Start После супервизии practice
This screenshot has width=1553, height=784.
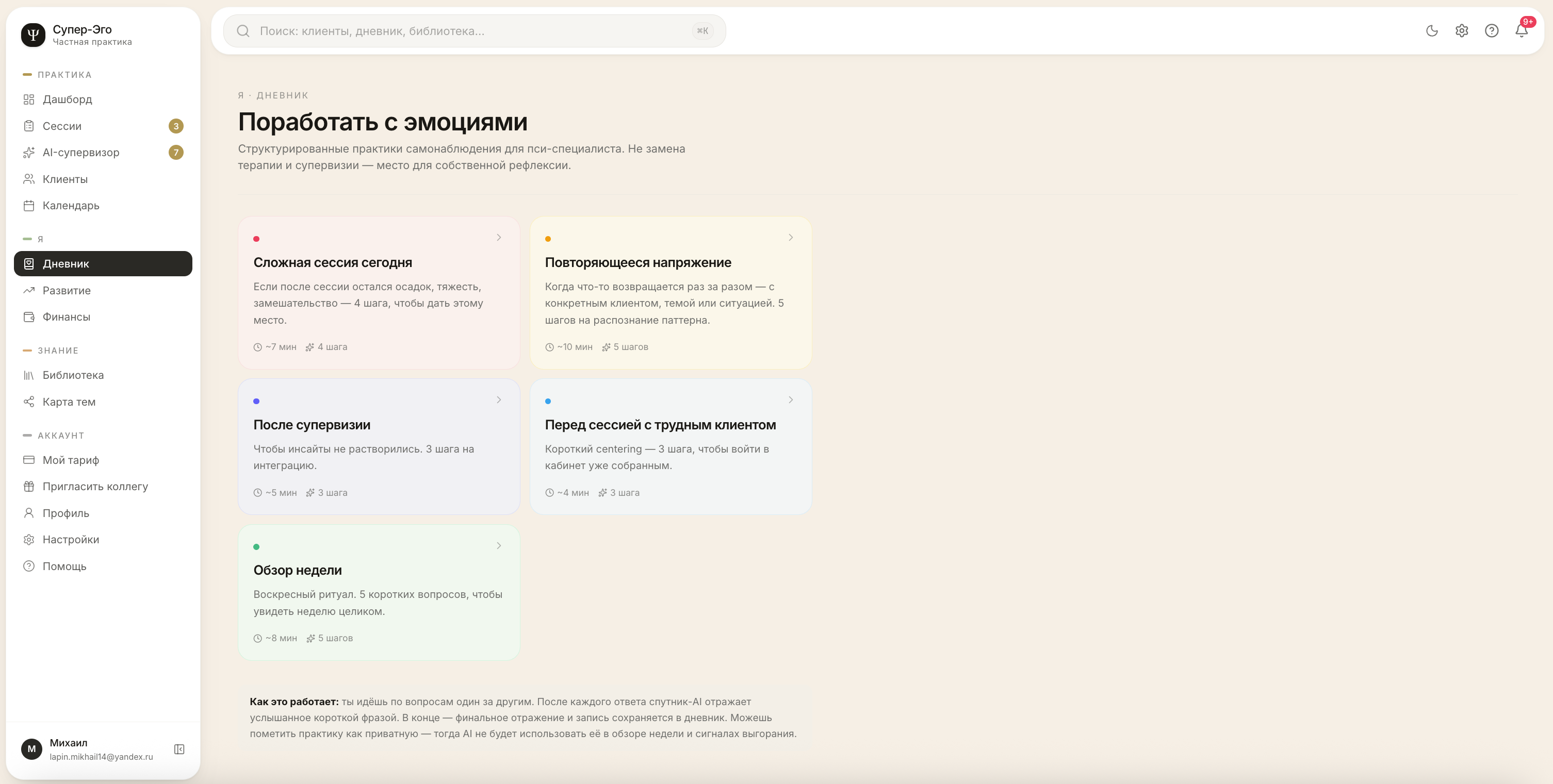click(x=379, y=446)
